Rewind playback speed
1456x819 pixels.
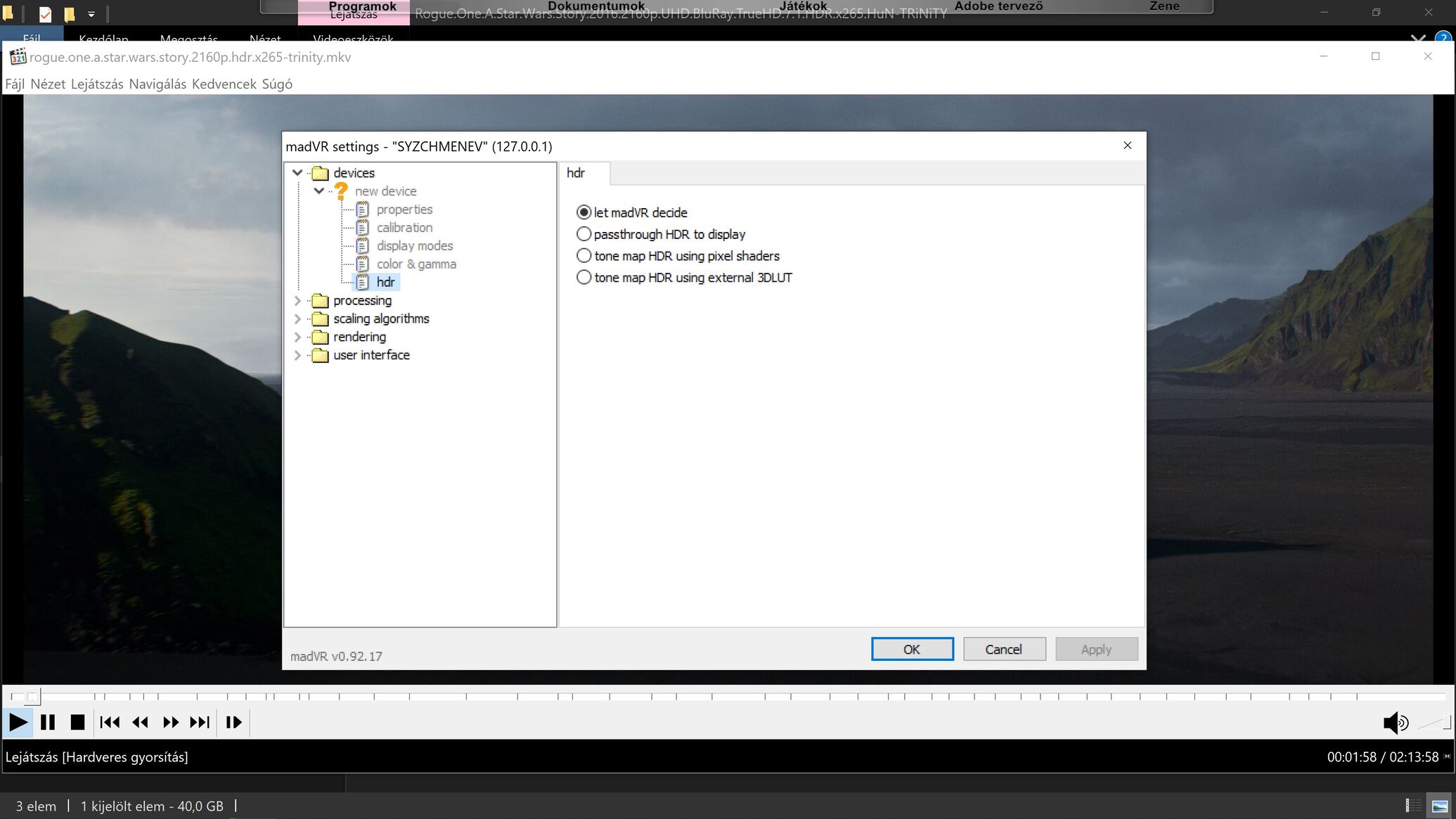(140, 722)
